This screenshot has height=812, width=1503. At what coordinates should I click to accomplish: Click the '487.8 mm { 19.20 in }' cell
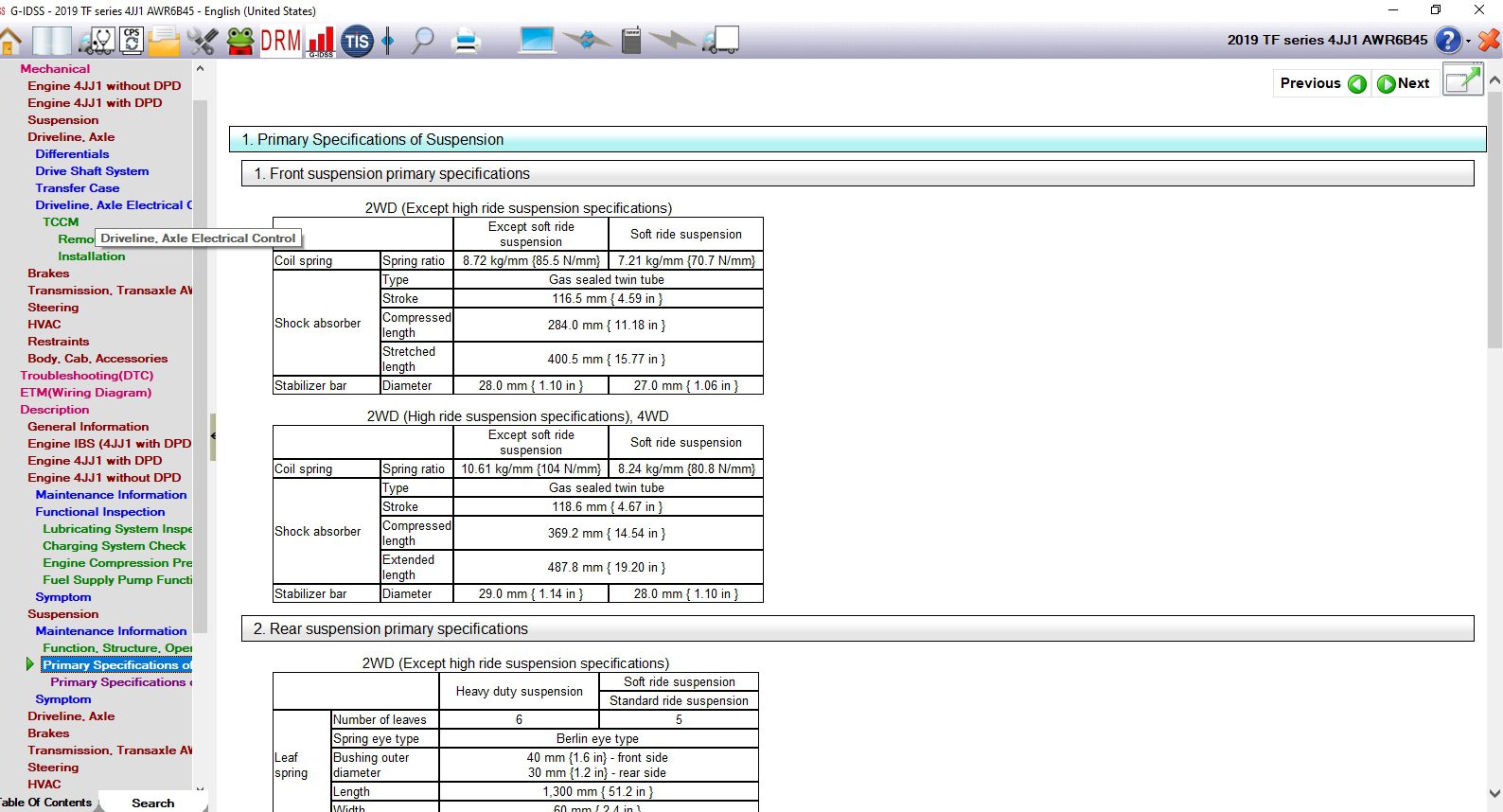[x=607, y=567]
